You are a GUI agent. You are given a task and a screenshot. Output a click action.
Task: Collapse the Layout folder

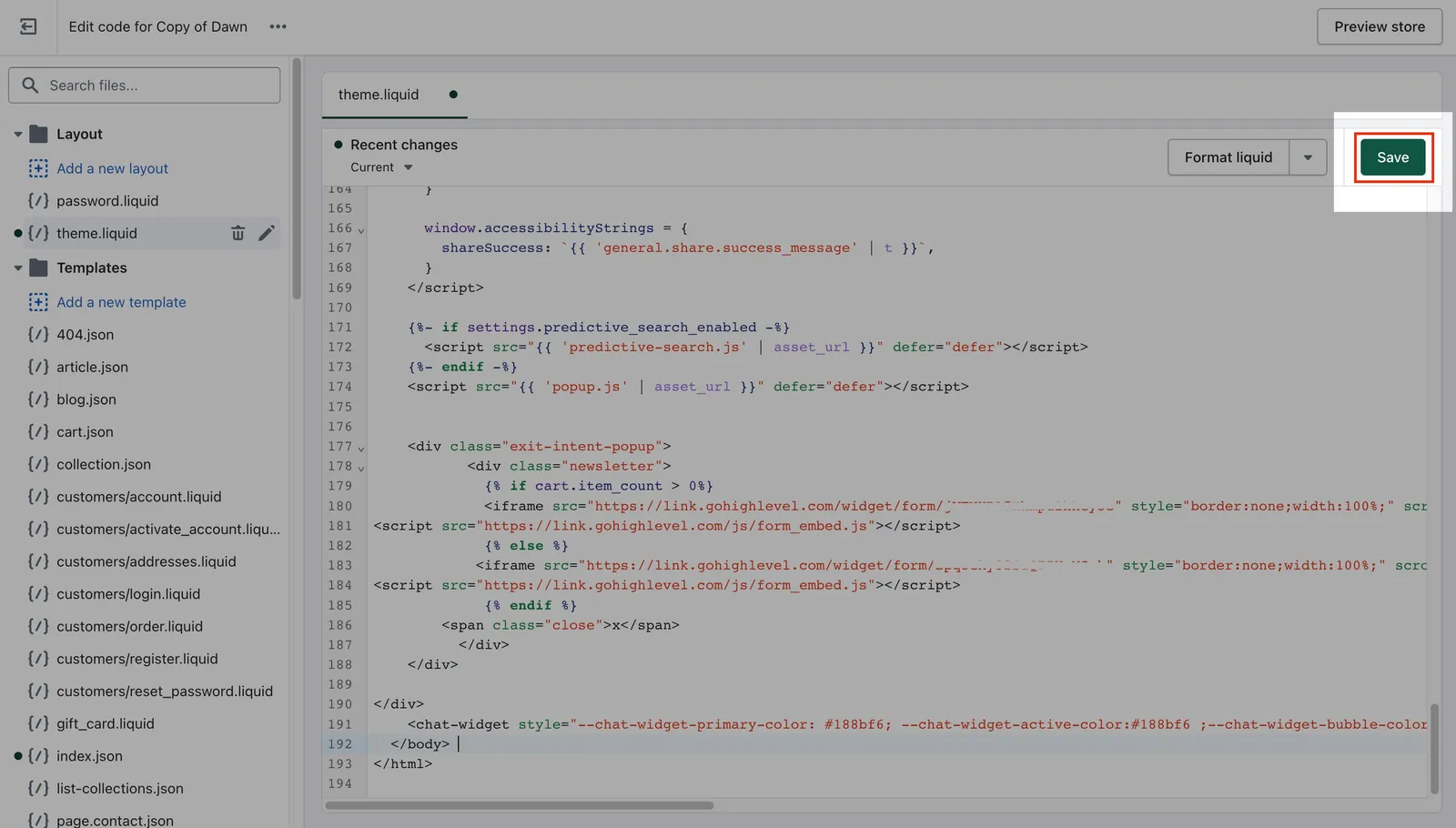point(17,134)
